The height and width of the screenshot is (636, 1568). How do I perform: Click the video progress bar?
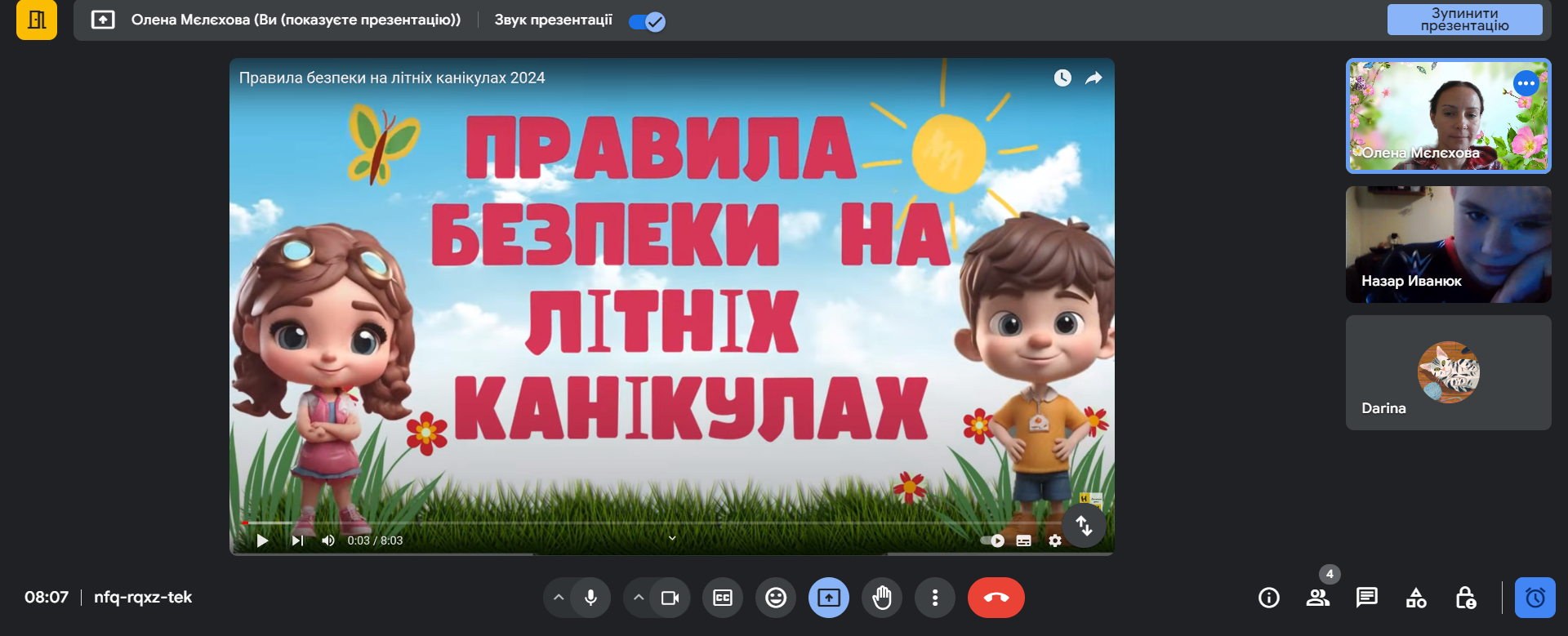click(653, 523)
